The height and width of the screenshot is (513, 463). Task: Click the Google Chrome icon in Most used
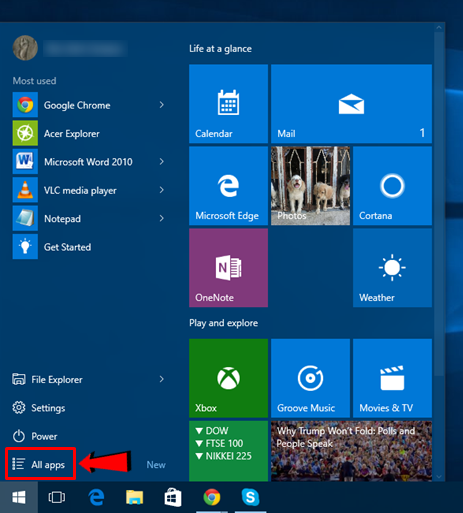tap(25, 105)
